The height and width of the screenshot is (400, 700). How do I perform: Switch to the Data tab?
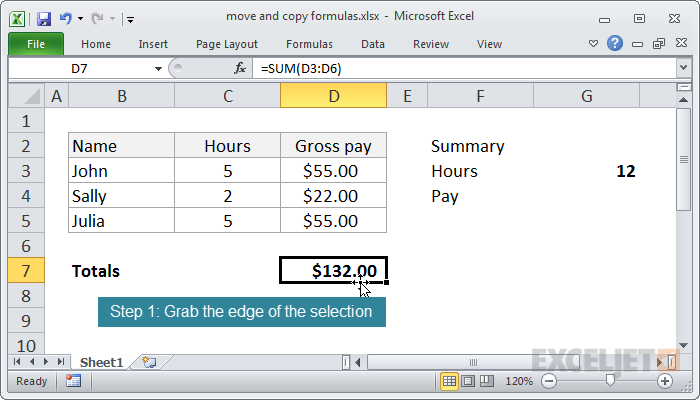[373, 44]
